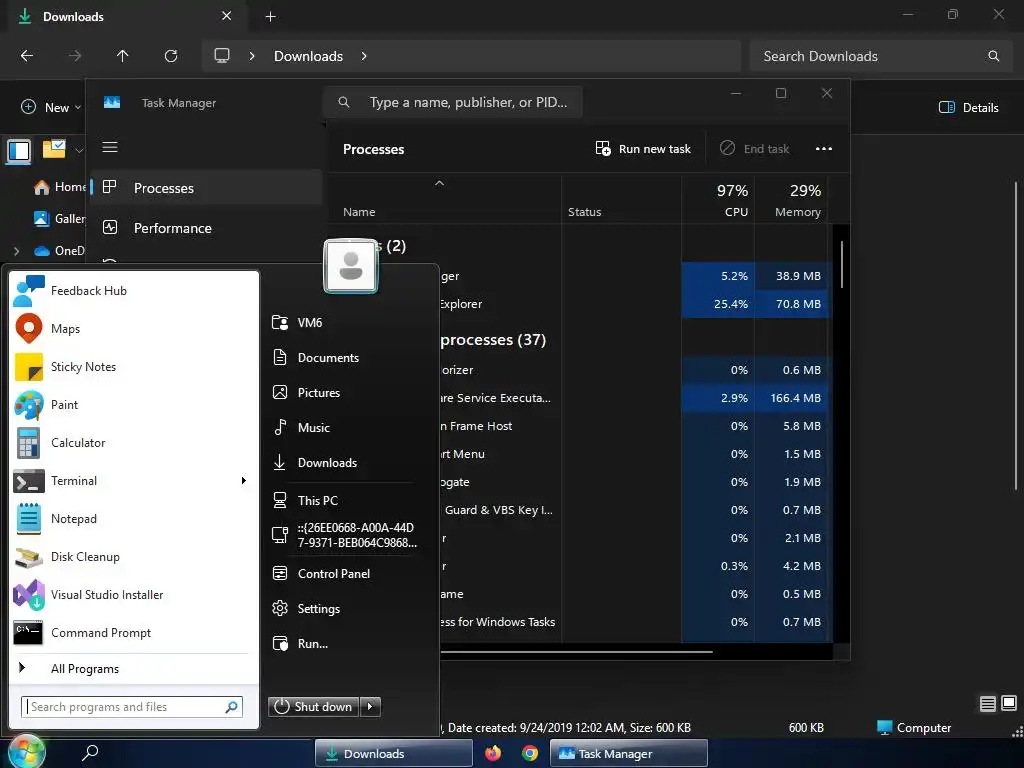The height and width of the screenshot is (768, 1024).
Task: Refresh the Downloads folder view
Action: tap(171, 56)
